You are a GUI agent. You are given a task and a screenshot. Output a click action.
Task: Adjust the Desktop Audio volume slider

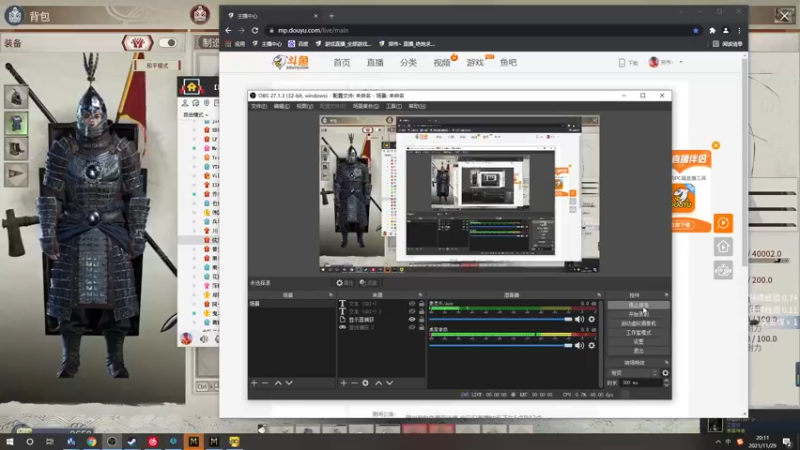coord(501,345)
